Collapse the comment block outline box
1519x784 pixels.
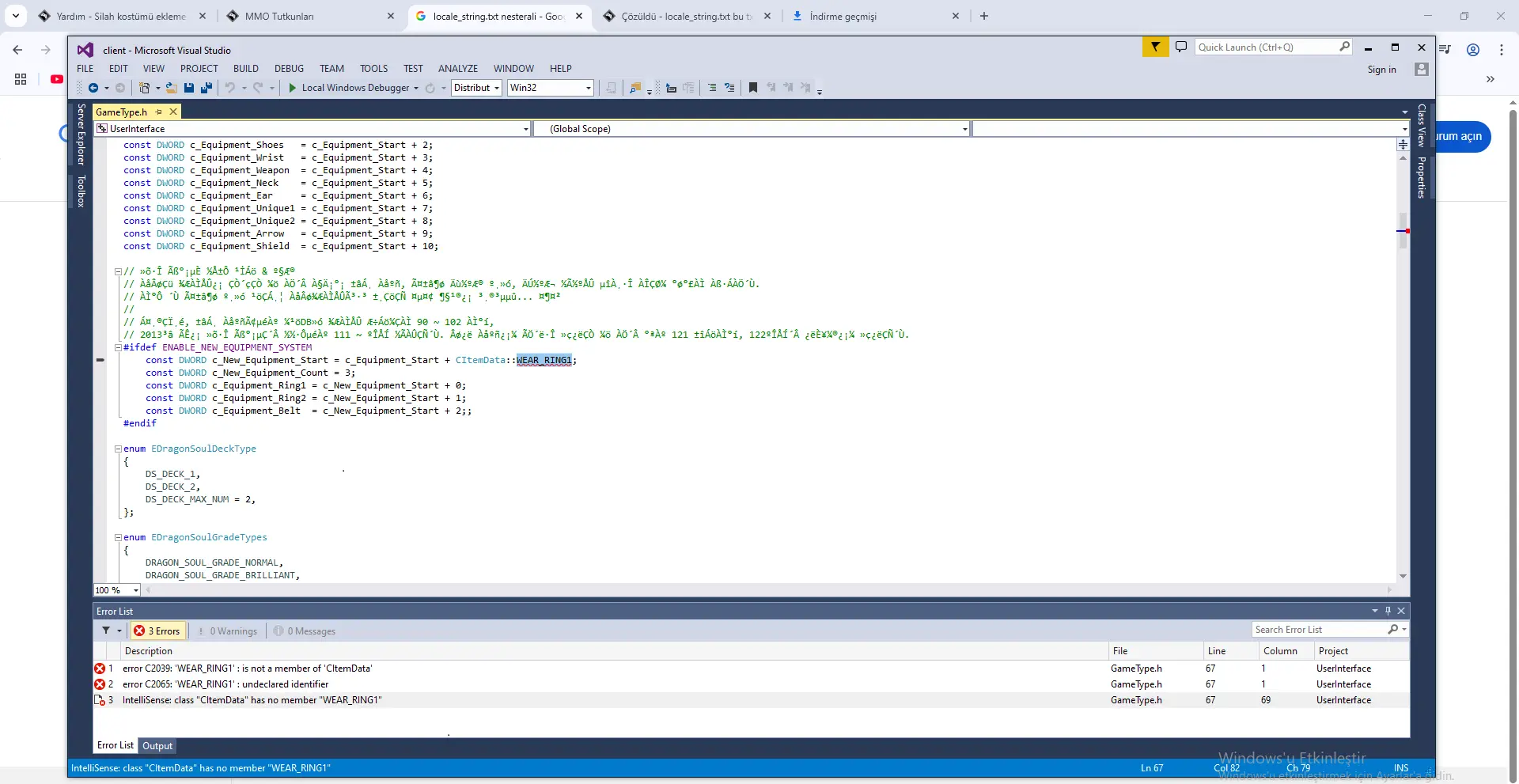pos(118,271)
